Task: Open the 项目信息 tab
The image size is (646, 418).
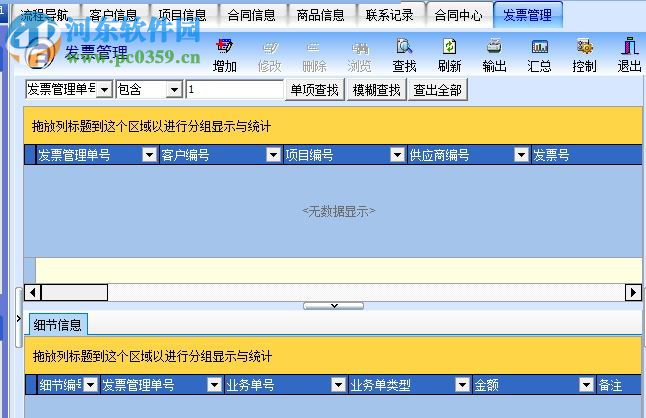Action: [x=183, y=15]
